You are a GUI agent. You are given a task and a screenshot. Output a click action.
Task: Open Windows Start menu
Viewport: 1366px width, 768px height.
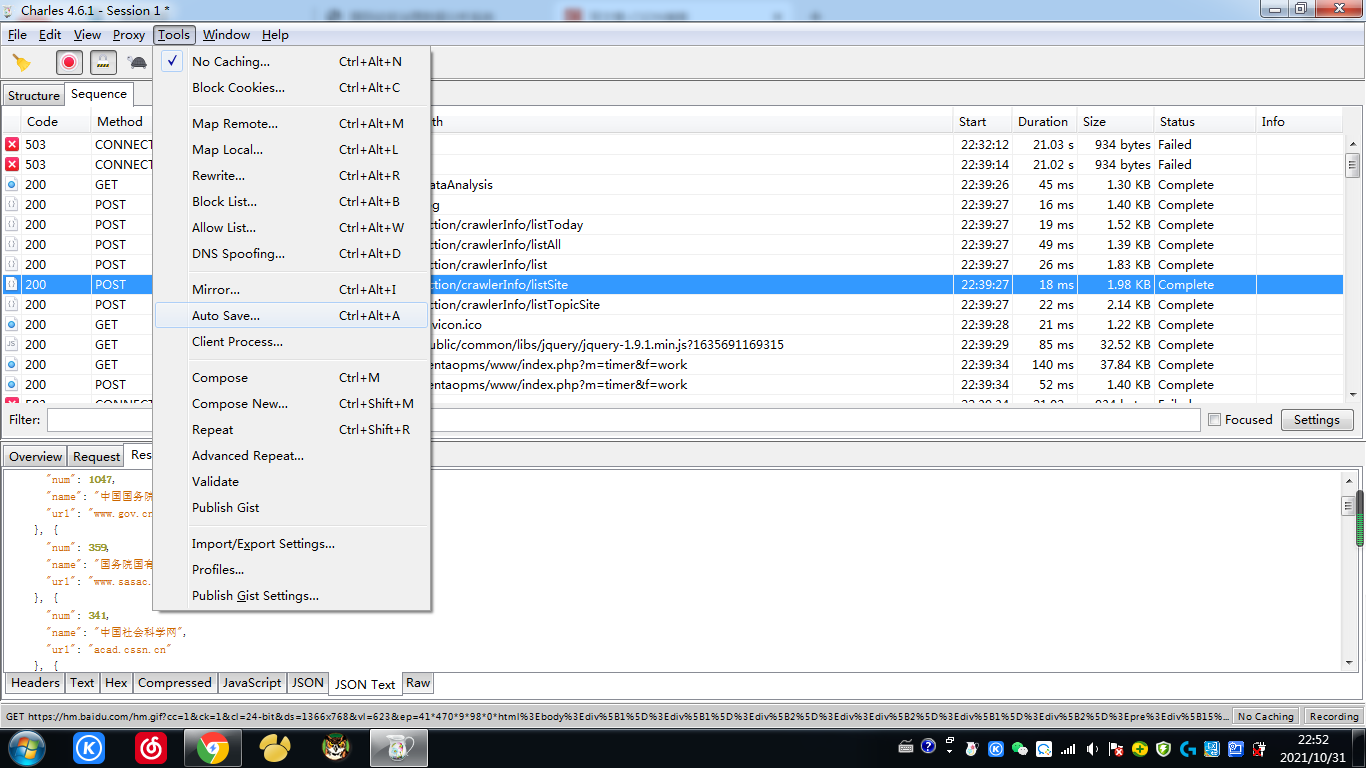click(x=26, y=748)
